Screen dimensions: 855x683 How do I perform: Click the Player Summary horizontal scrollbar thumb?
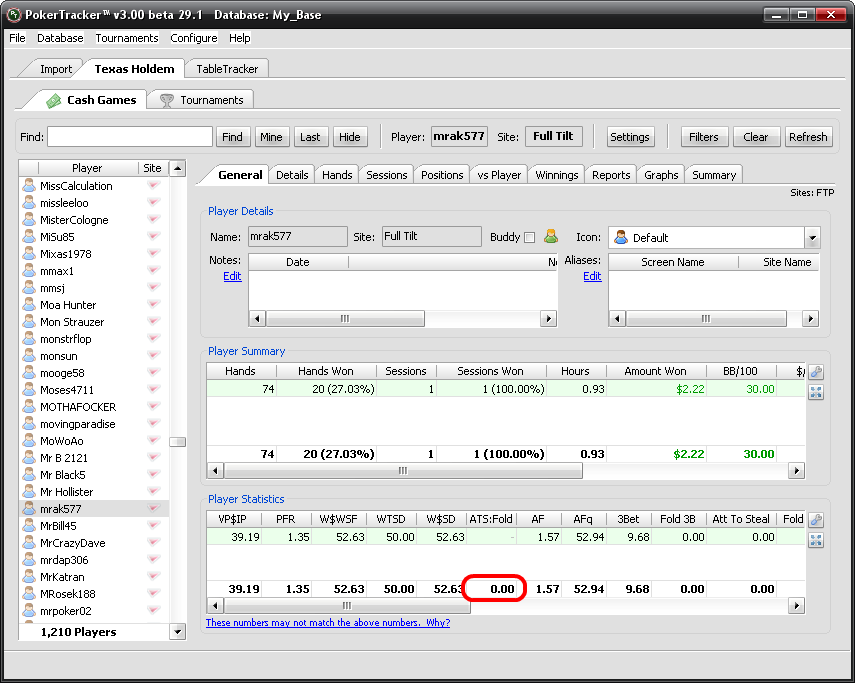click(x=403, y=470)
